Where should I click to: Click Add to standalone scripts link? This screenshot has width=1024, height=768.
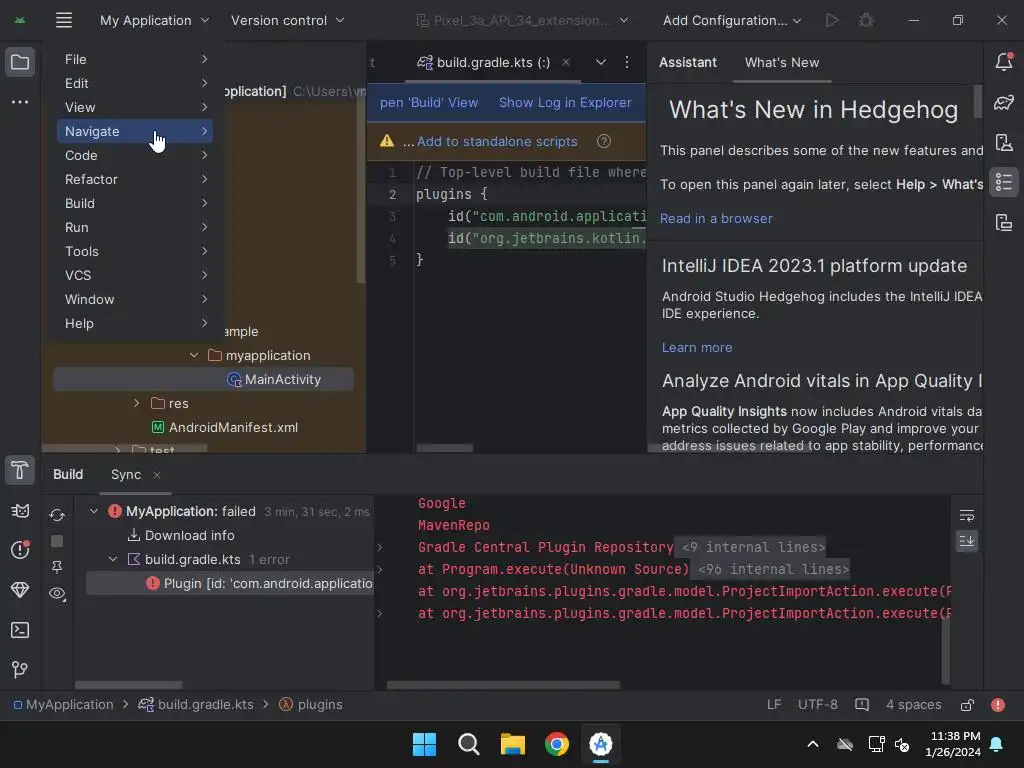[x=497, y=141]
